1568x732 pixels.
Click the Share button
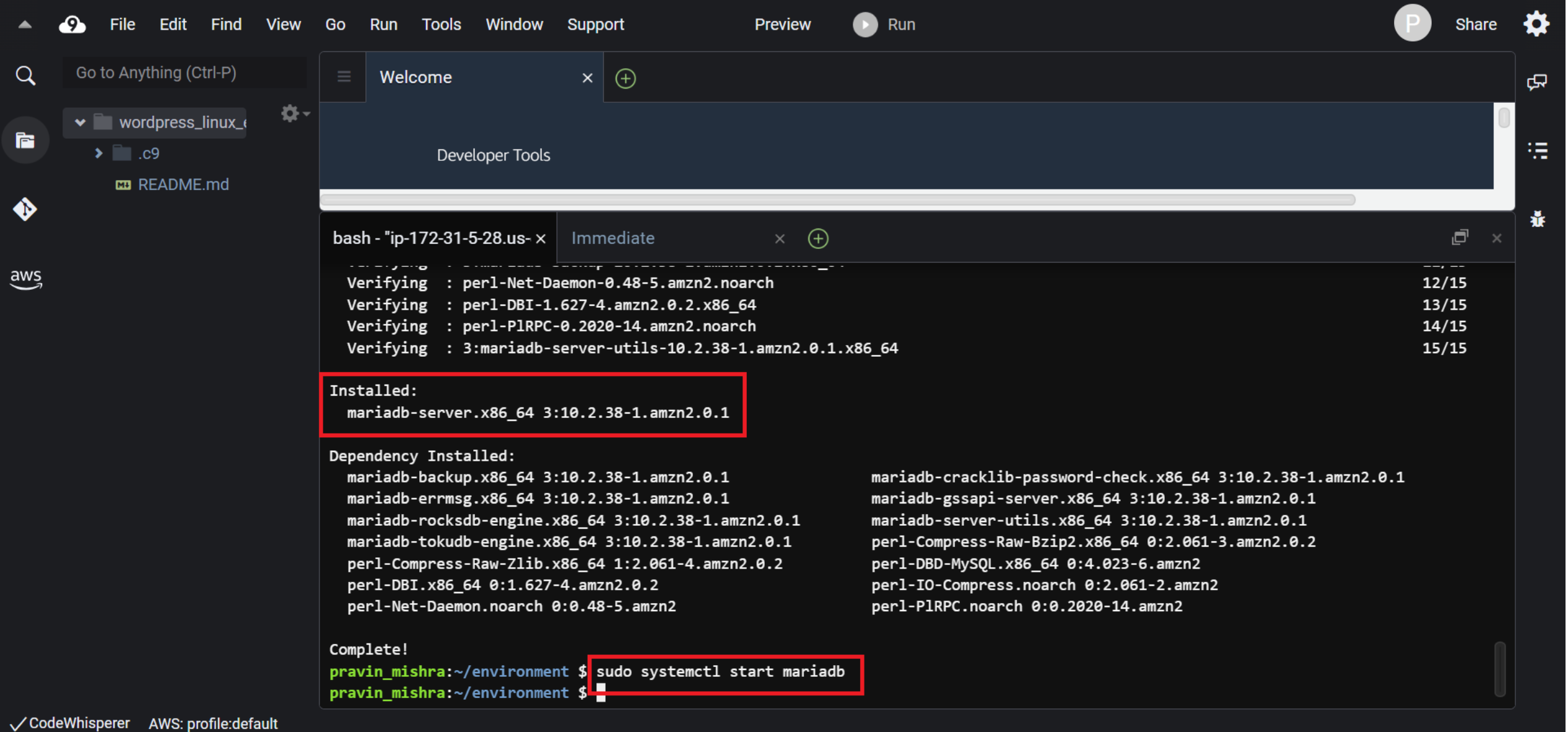pos(1476,24)
